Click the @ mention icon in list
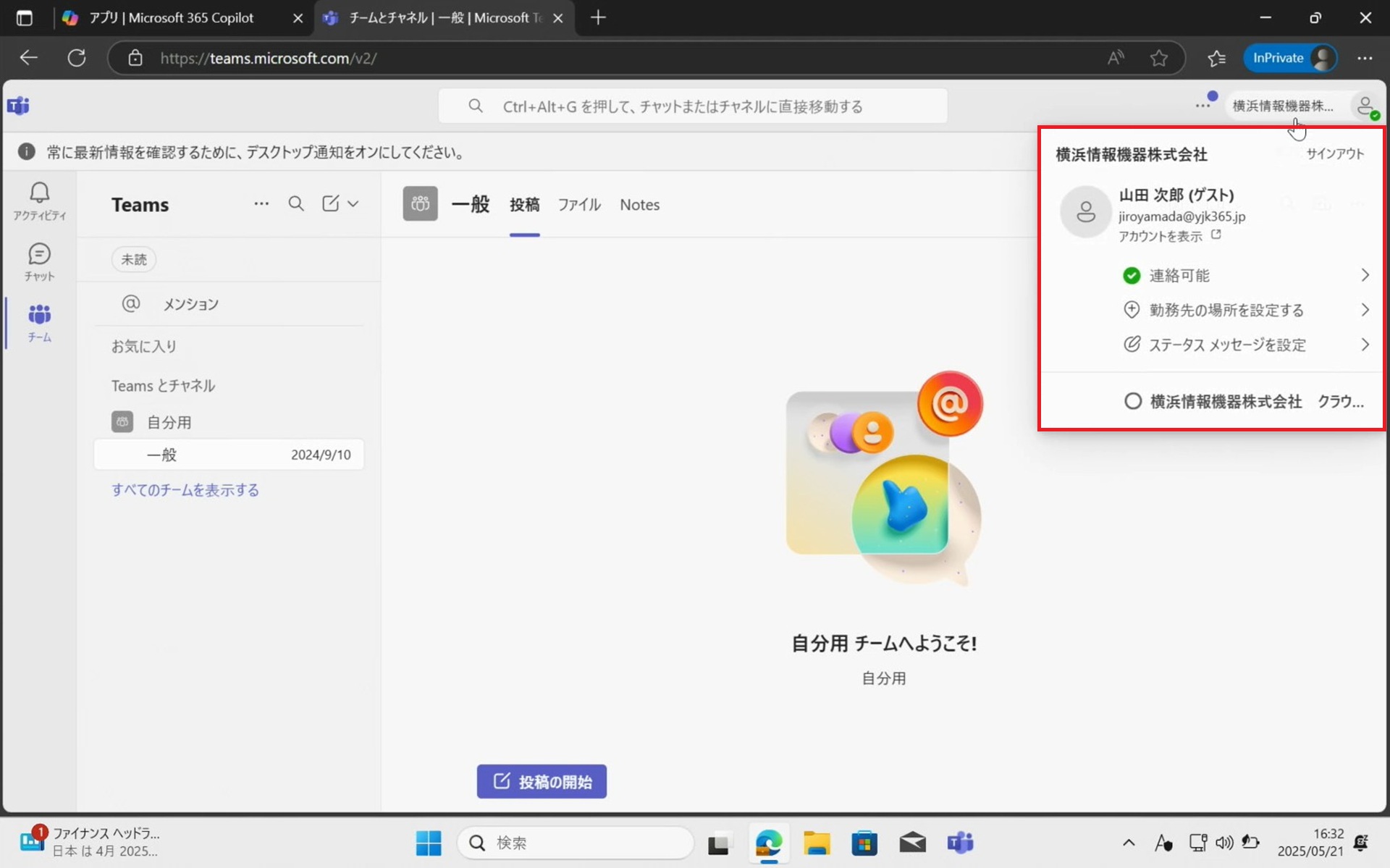Viewport: 1390px width, 868px height. coord(131,303)
